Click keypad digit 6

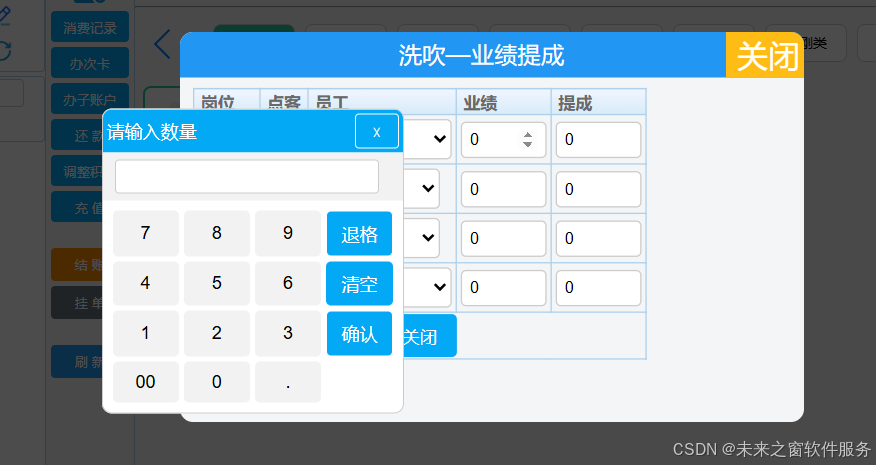(288, 283)
